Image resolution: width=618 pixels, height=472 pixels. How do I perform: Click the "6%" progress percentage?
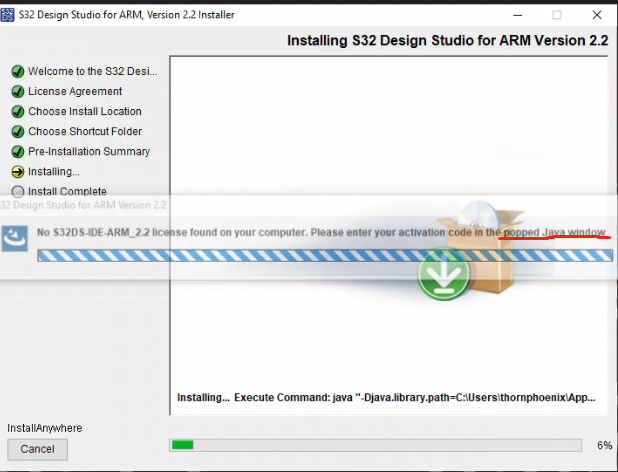(x=604, y=446)
